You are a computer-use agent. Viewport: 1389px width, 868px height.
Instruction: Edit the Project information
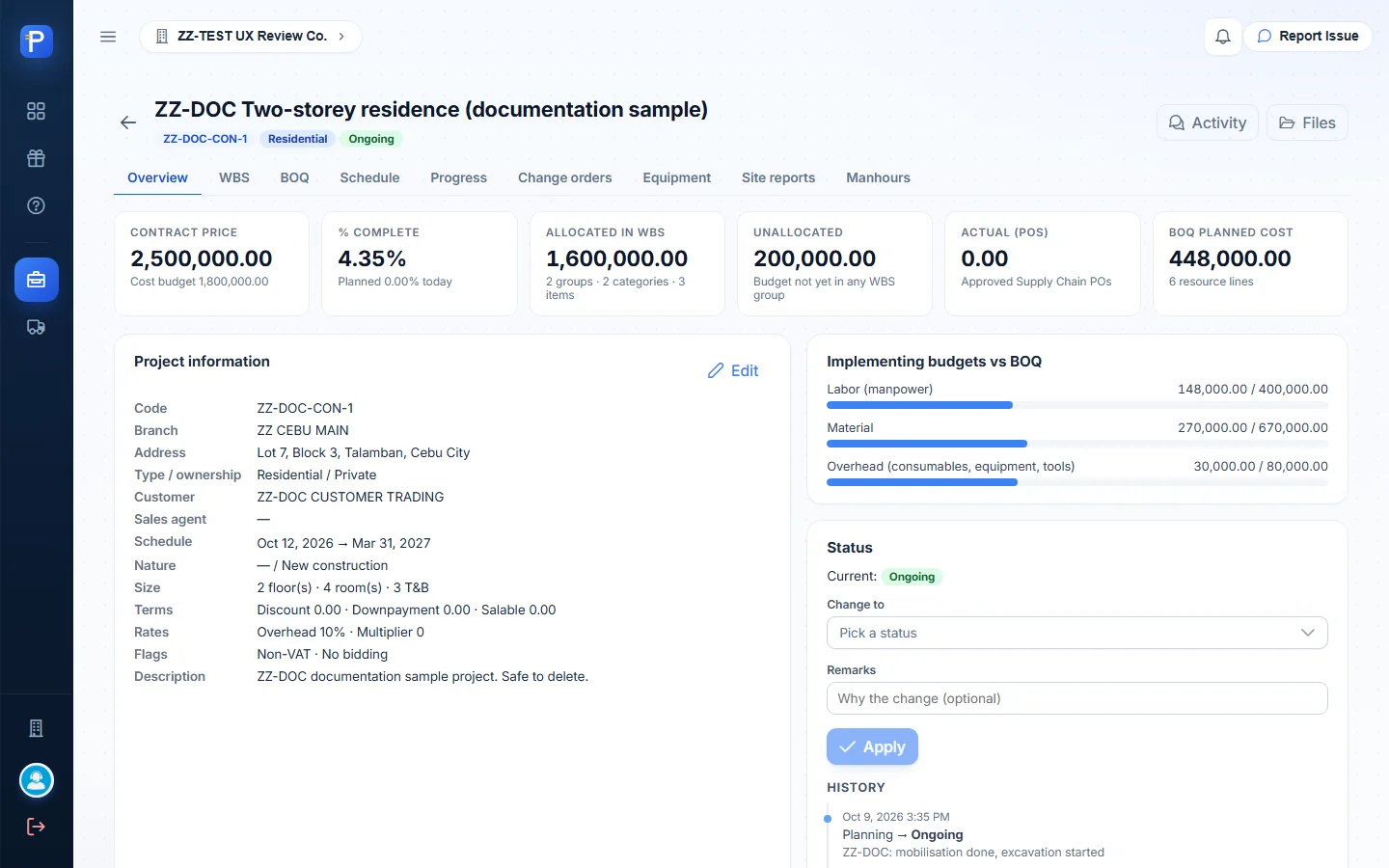[x=733, y=370]
